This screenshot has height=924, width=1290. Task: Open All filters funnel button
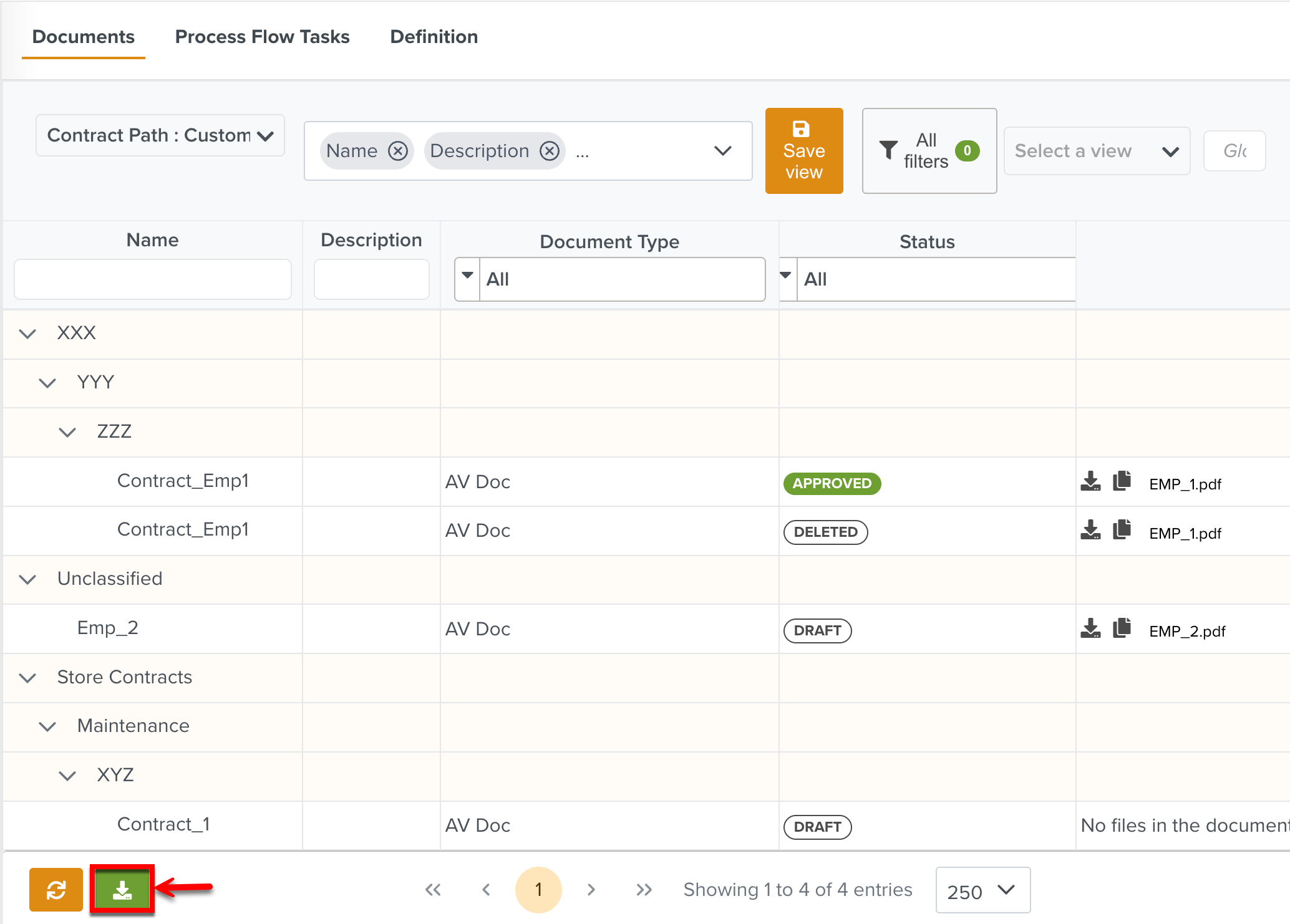click(929, 151)
